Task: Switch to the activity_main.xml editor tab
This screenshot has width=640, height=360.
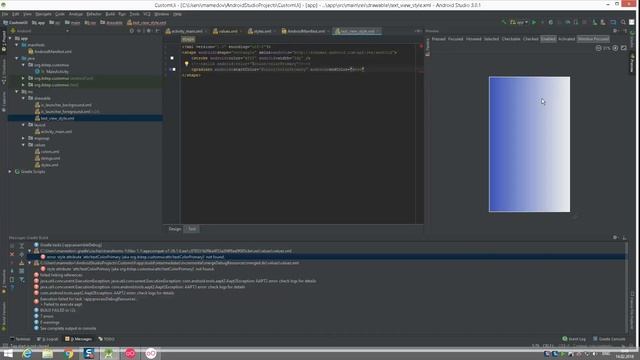Action: pos(186,31)
